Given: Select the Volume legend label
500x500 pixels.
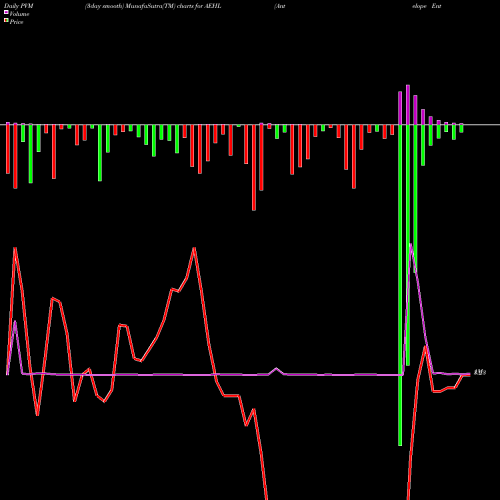Looking at the screenshot, I should point(19,14).
